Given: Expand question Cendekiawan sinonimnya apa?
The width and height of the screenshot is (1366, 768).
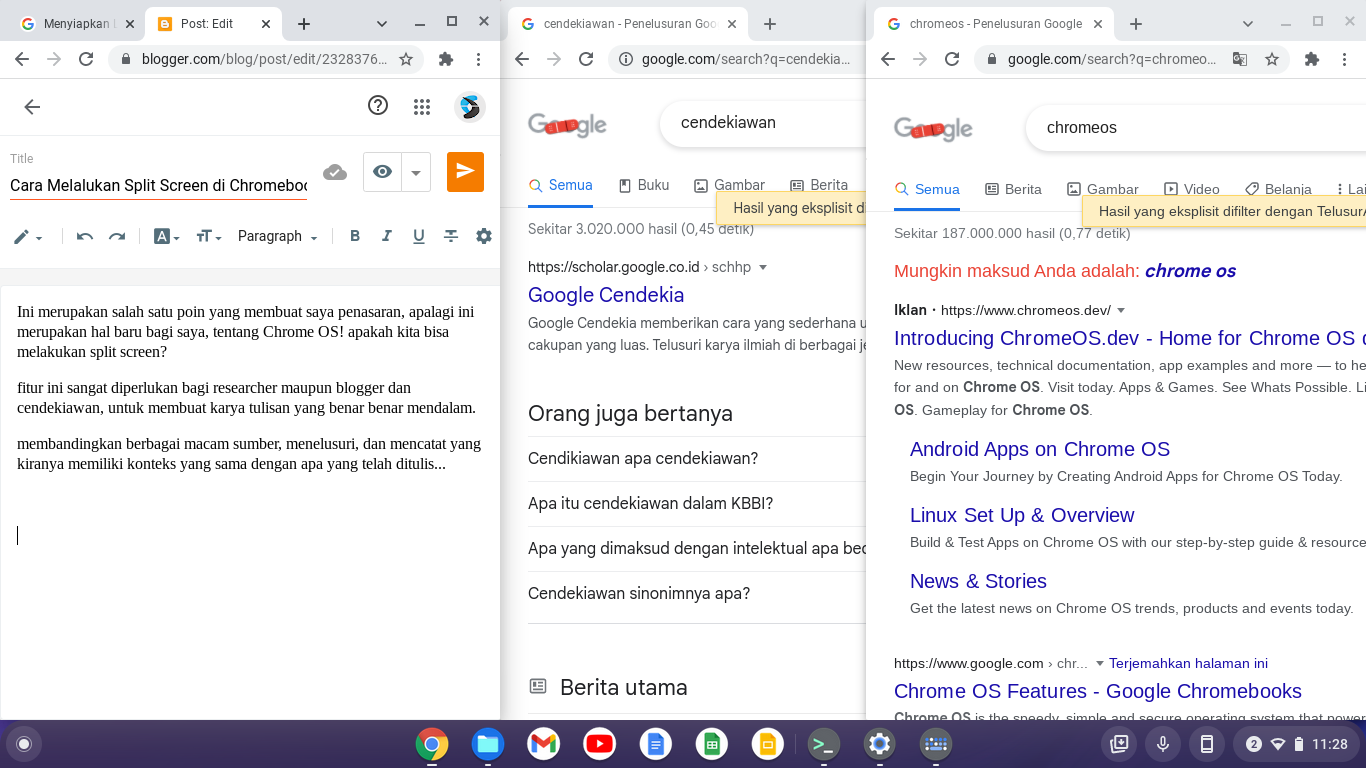Looking at the screenshot, I should [696, 593].
